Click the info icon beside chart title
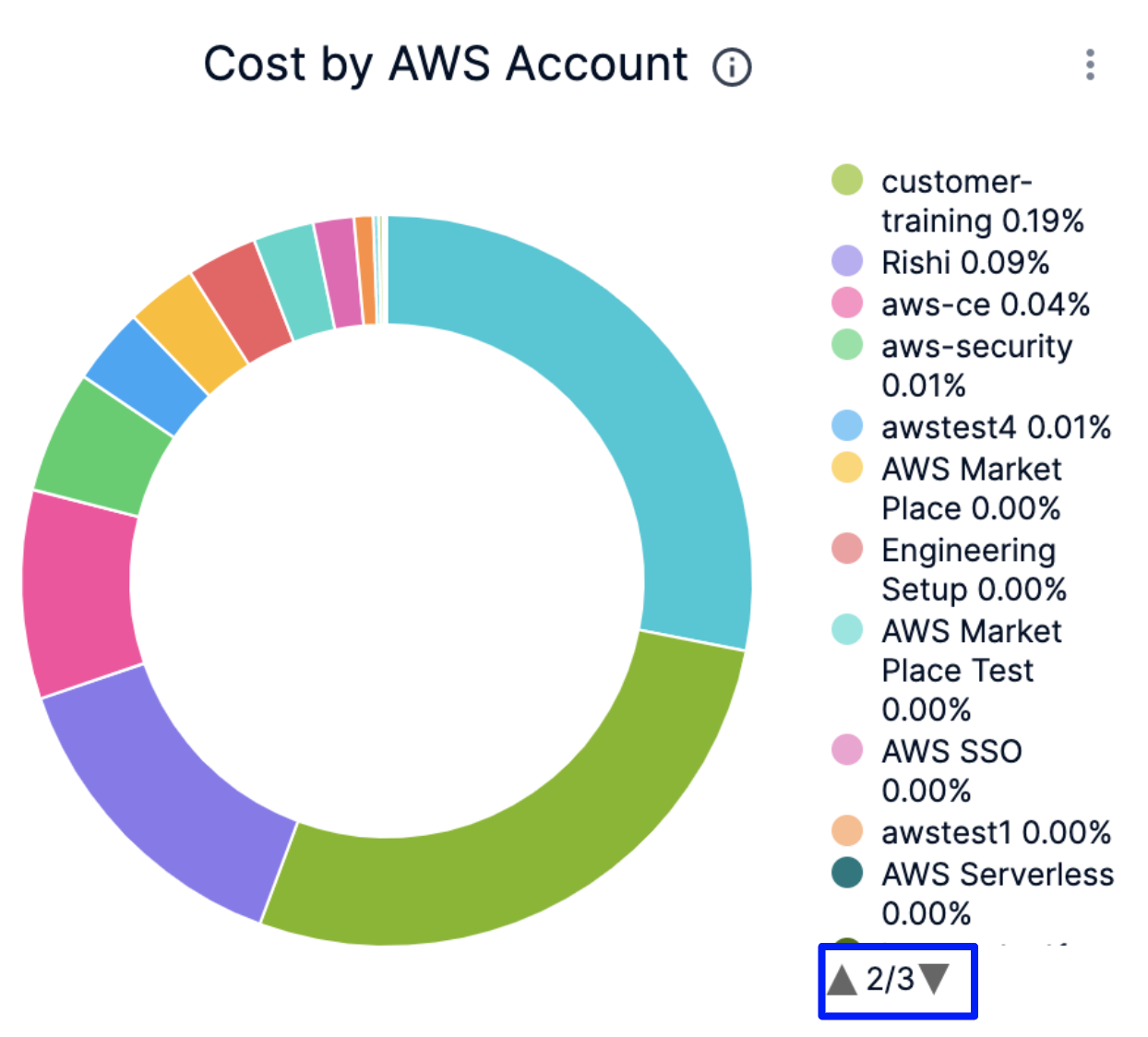 point(732,66)
